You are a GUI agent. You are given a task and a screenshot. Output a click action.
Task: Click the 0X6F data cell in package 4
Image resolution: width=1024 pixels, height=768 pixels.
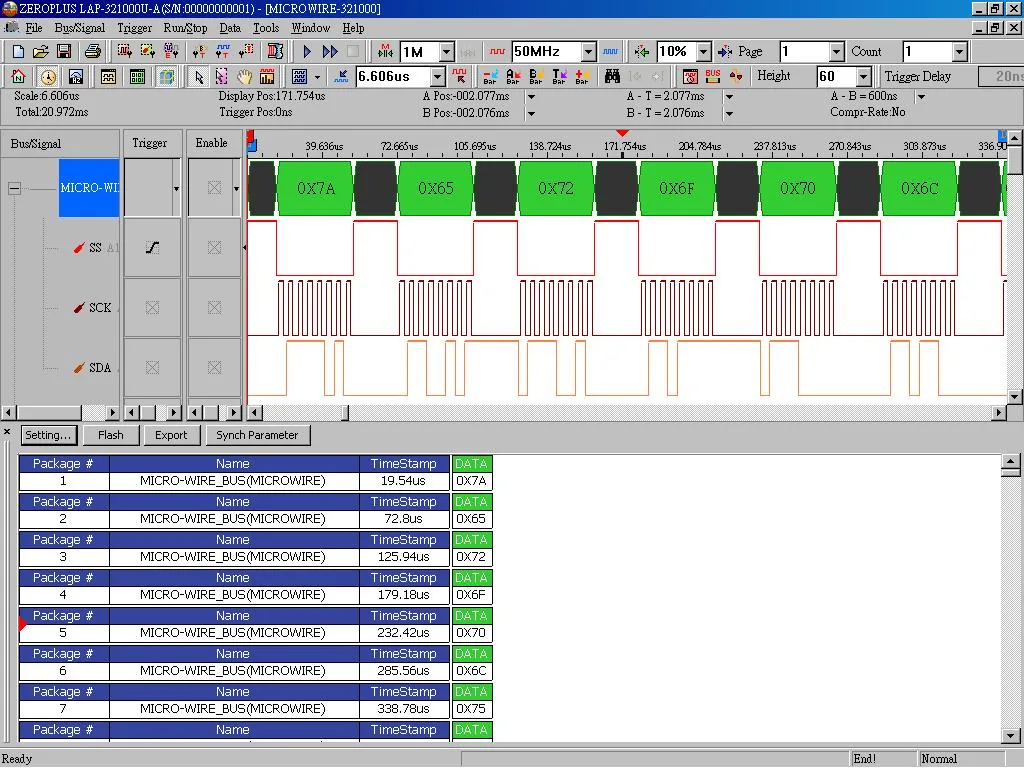pyautogui.click(x=472, y=595)
